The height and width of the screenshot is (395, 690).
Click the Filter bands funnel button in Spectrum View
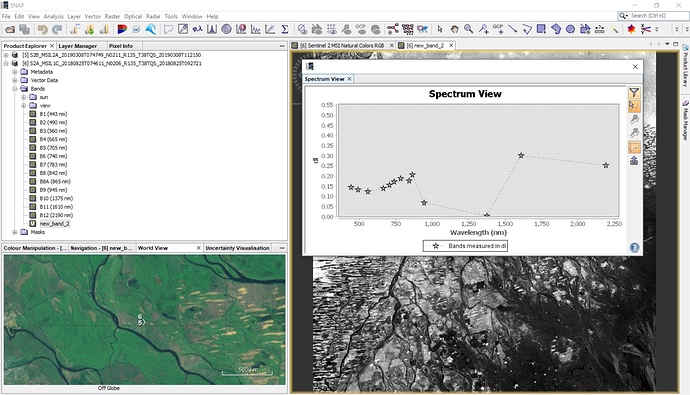point(634,92)
